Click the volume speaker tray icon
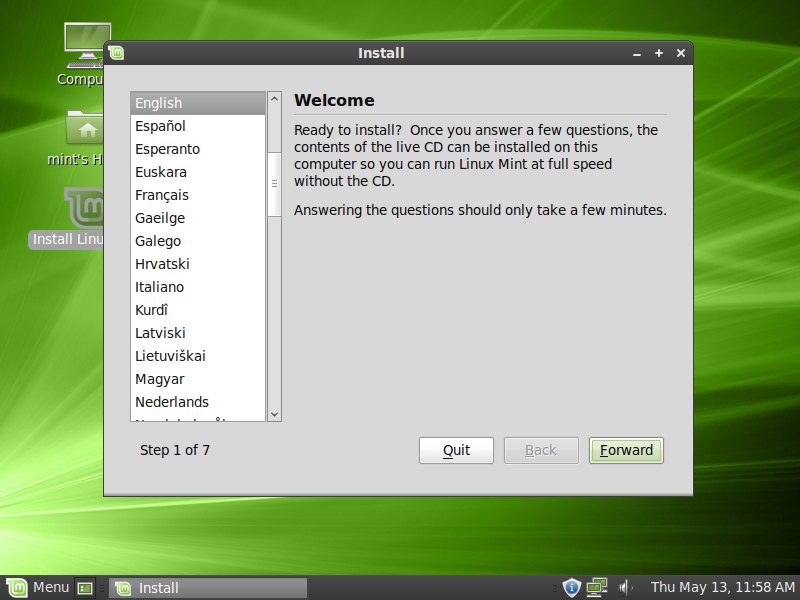The width and height of the screenshot is (800, 600). (x=625, y=588)
